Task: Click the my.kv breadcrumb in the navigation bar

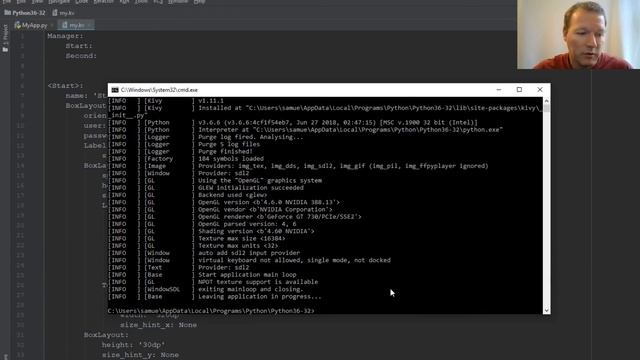Action: pos(64,13)
